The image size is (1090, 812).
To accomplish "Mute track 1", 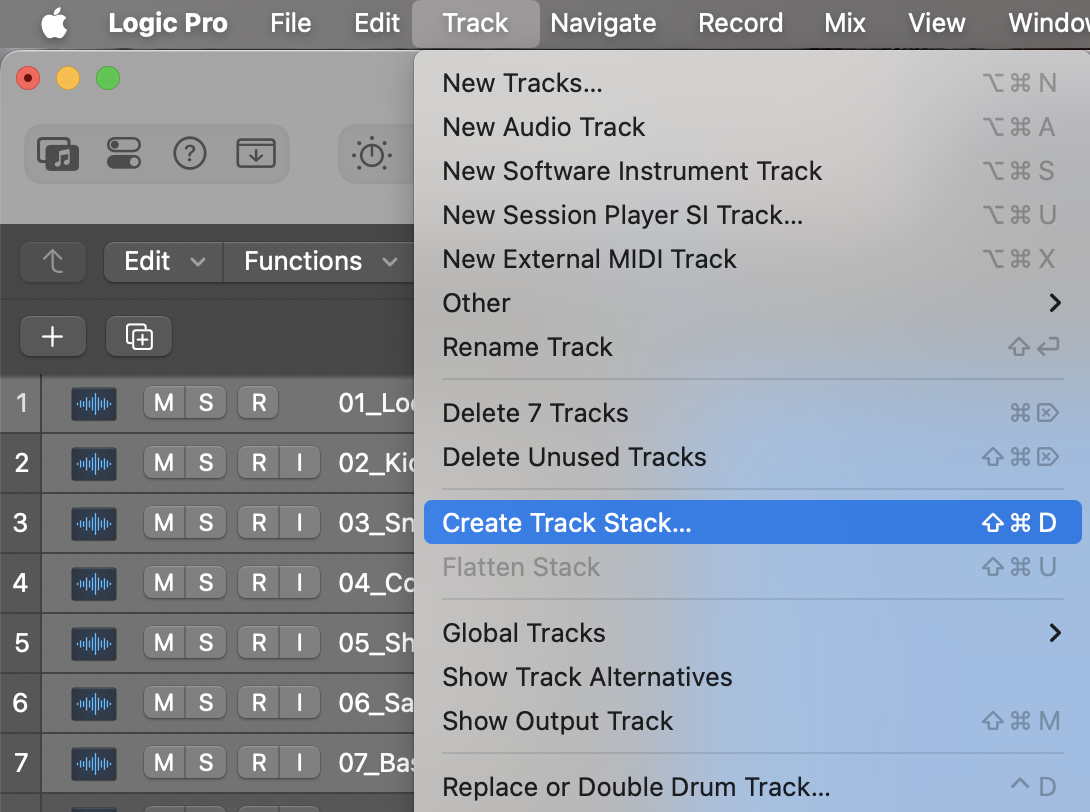I will (164, 403).
